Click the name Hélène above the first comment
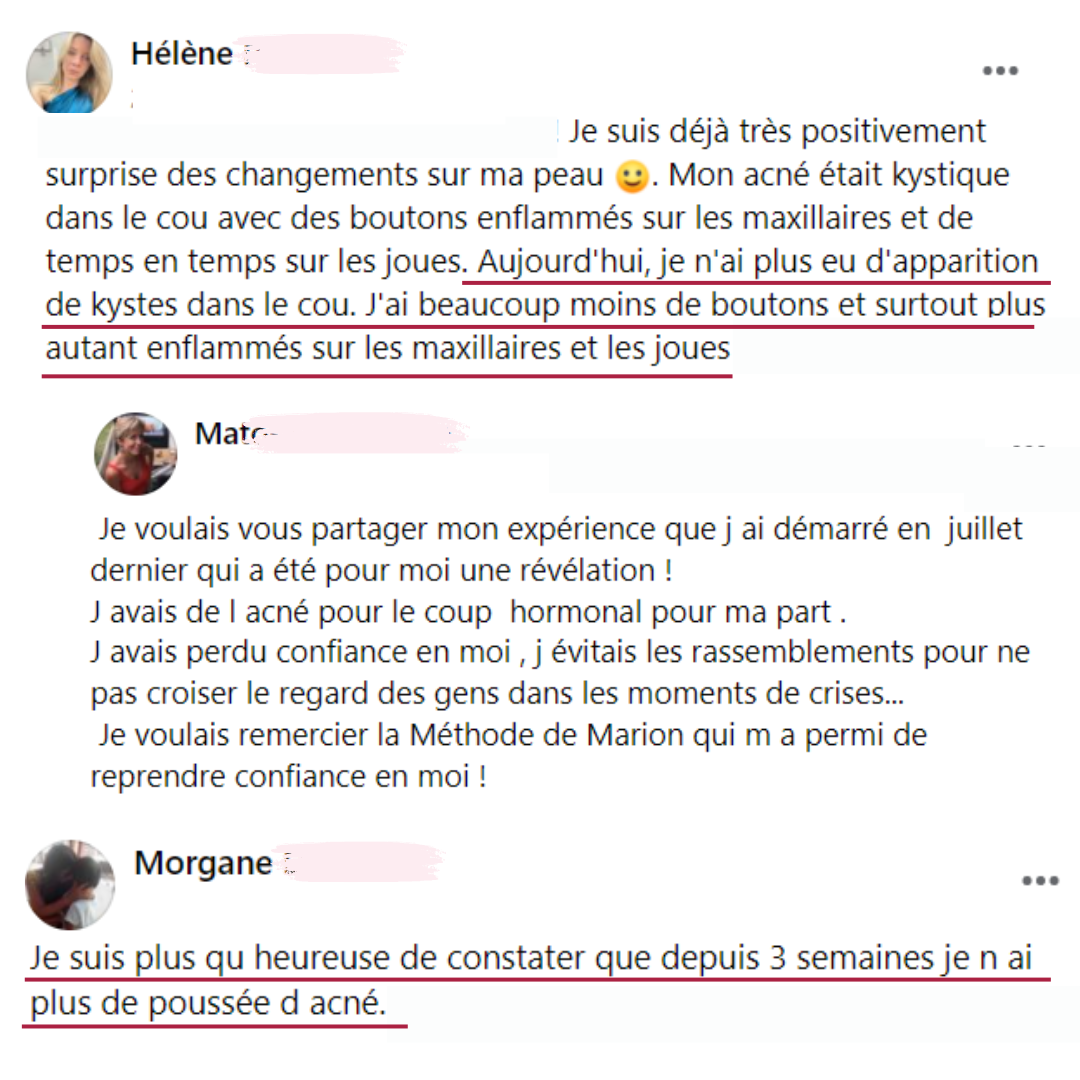Image resolution: width=1080 pixels, height=1080 pixels. 182,54
